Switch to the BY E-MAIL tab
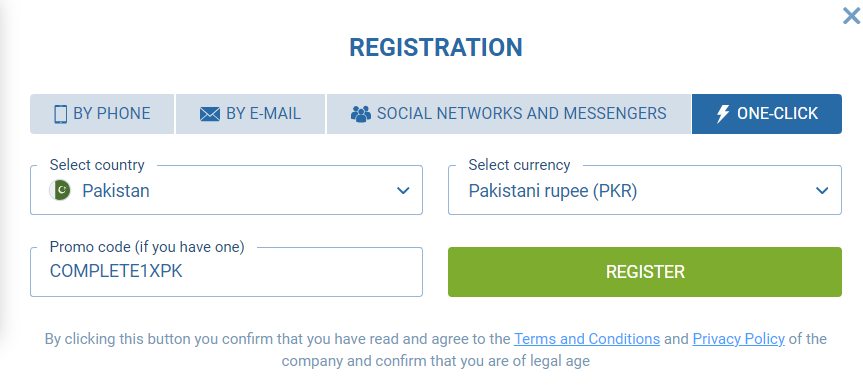Screen dimensions: 863x392 tap(250, 114)
